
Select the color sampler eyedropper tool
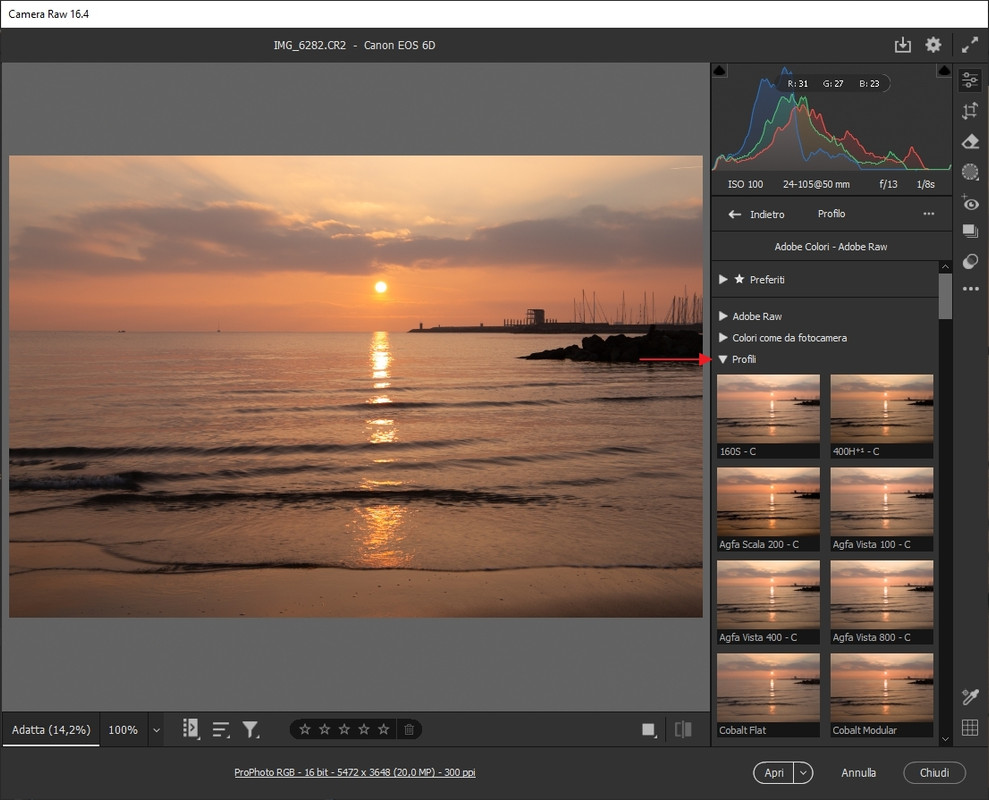969,697
